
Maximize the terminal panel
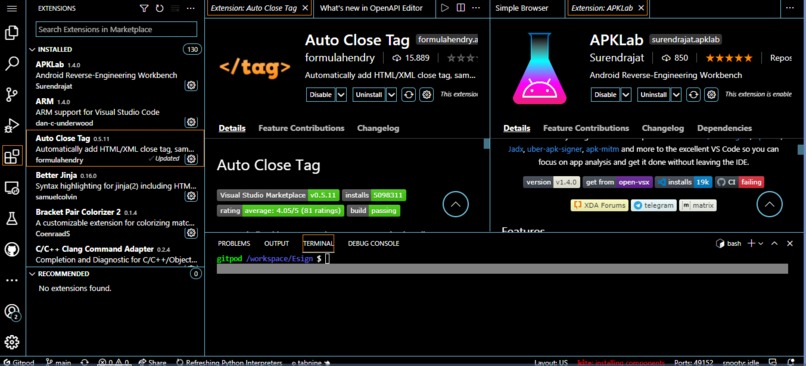coord(775,243)
